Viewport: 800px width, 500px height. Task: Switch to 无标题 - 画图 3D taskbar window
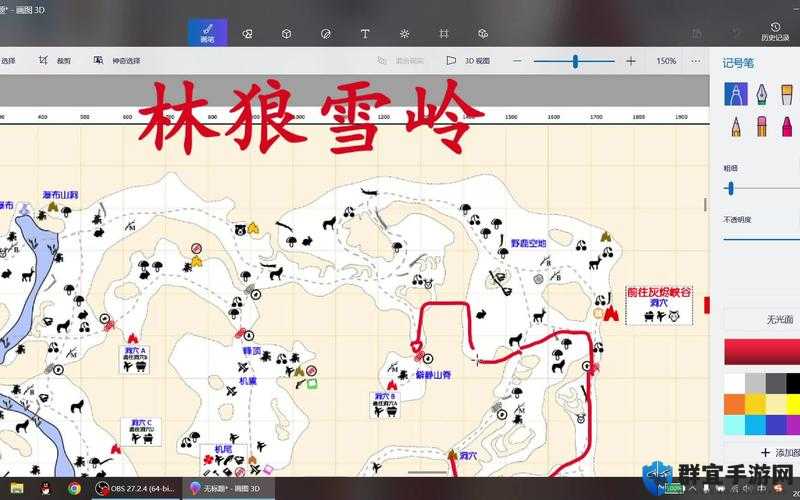[231, 489]
